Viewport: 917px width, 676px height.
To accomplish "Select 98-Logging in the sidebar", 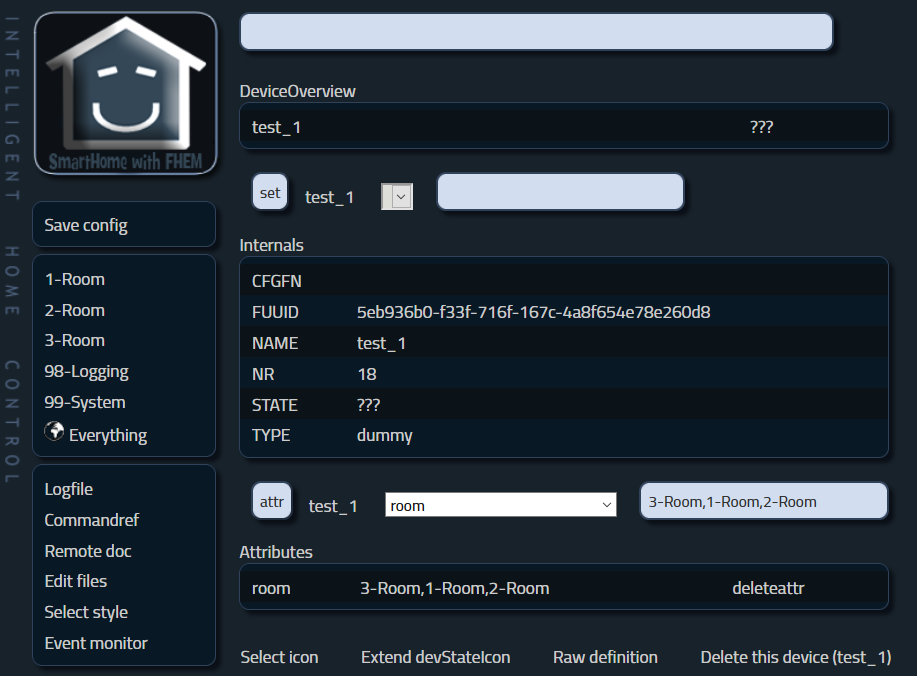I will (x=86, y=371).
